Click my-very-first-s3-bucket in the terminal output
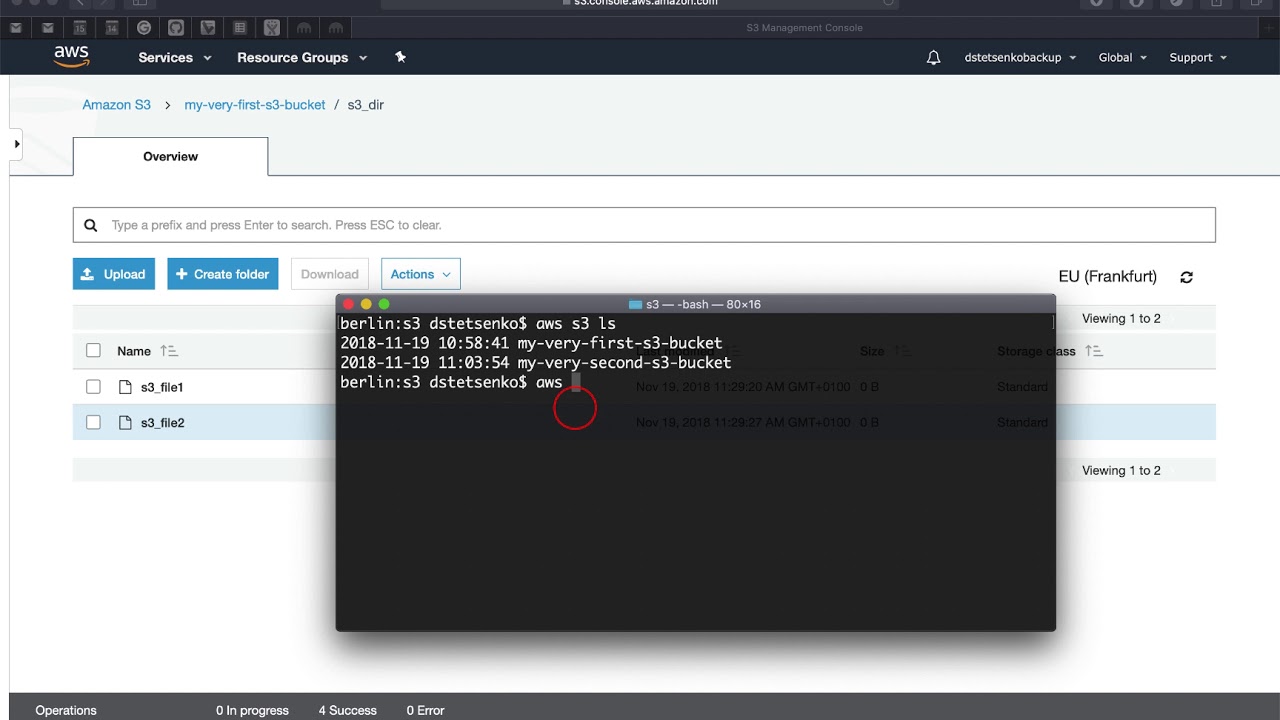The width and height of the screenshot is (1280, 720). 620,343
